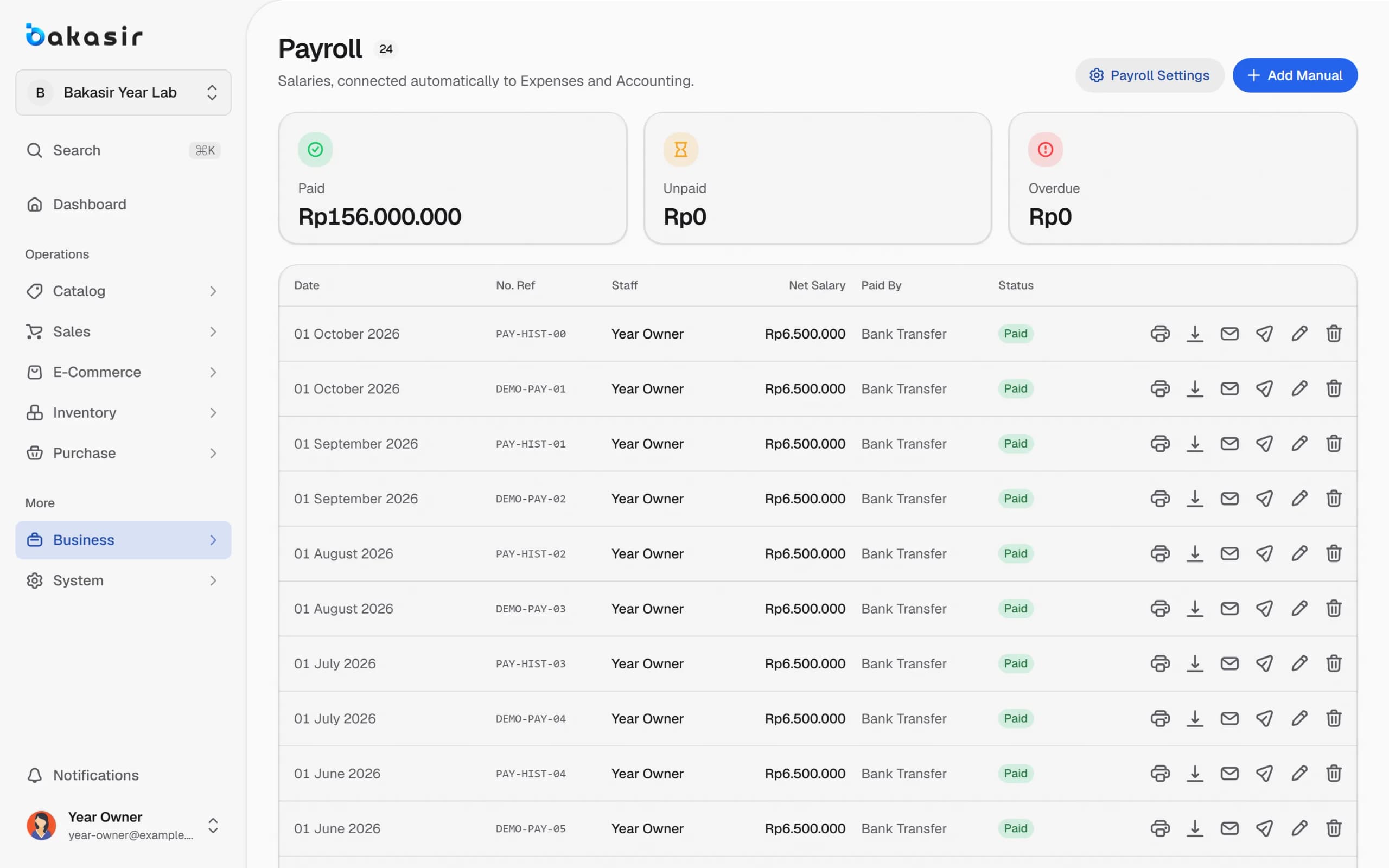
Task: Send PAY-HIST-01 payslip via paper plane icon
Action: coord(1264,444)
